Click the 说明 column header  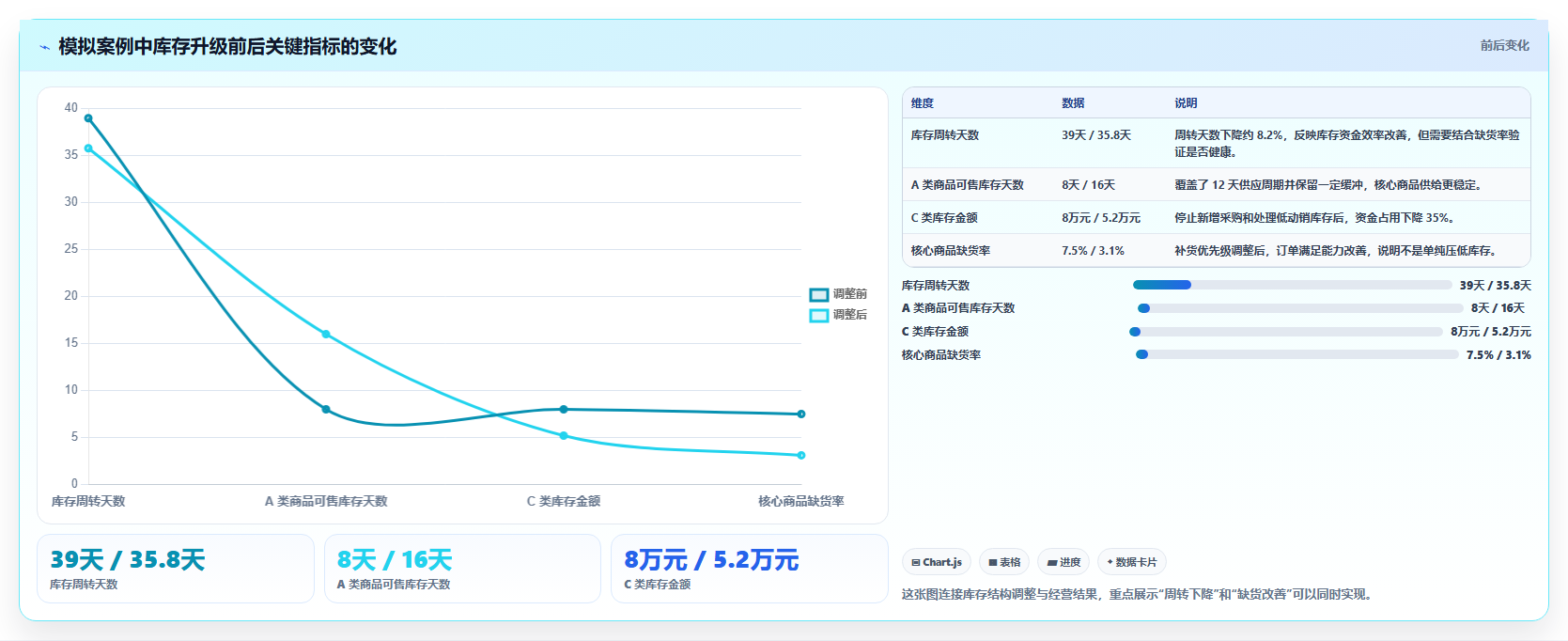point(1186,103)
